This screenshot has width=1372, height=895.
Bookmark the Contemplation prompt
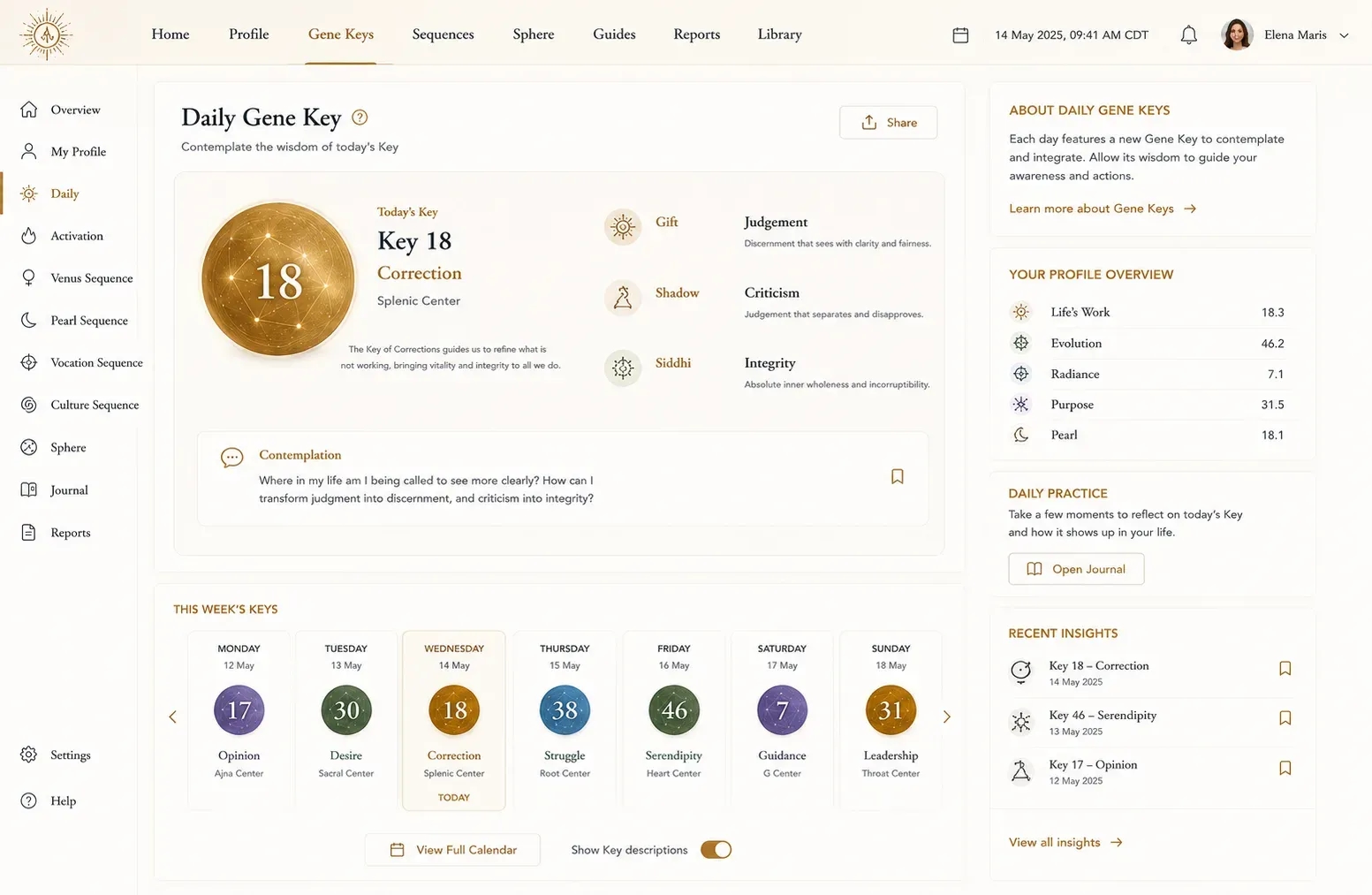897,476
